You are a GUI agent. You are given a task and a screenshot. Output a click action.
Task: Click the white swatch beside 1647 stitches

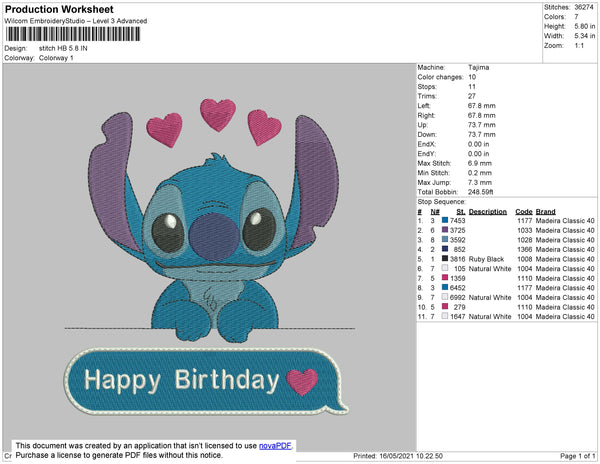[445, 316]
